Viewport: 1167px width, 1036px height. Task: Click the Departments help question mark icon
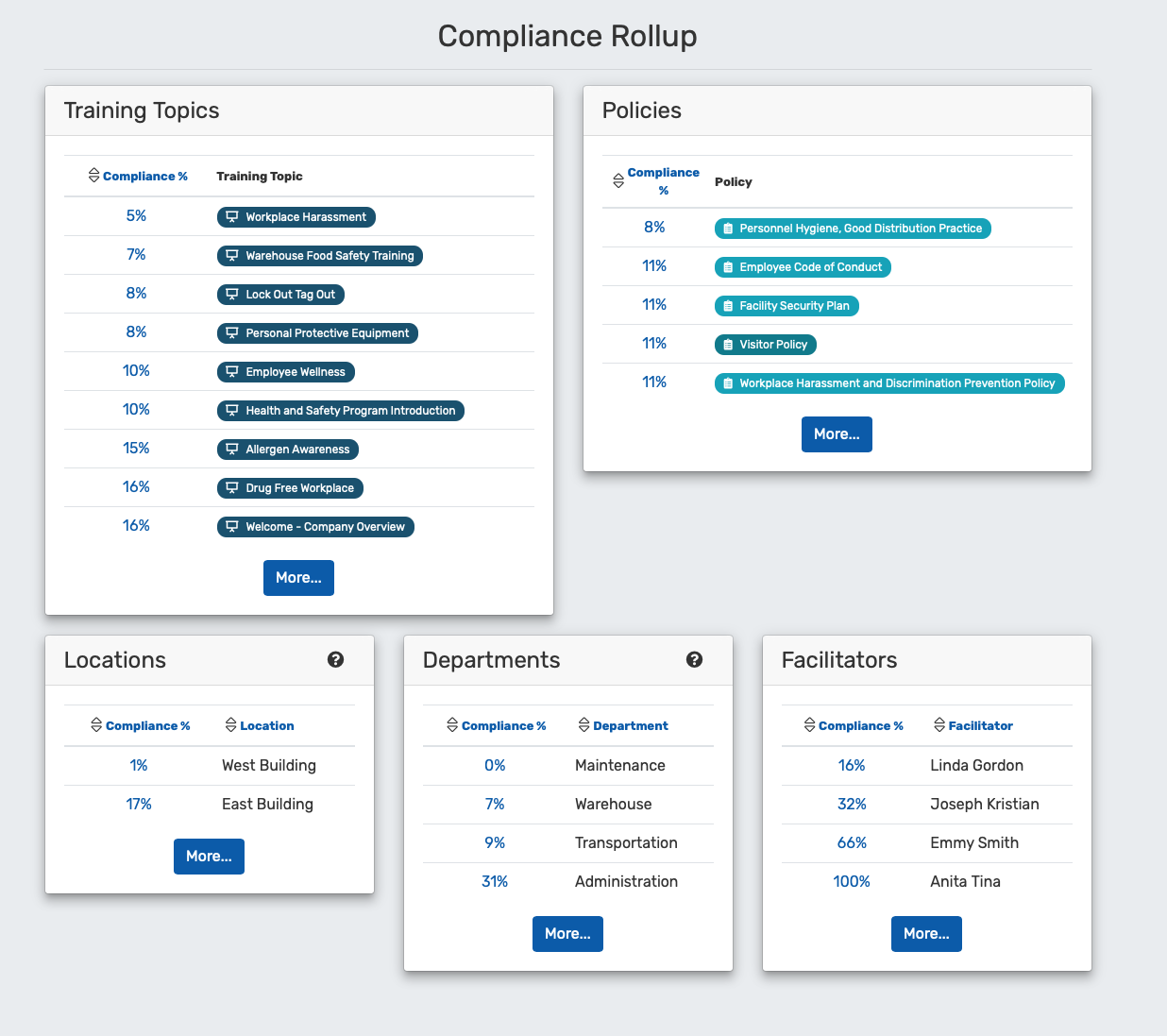694,660
